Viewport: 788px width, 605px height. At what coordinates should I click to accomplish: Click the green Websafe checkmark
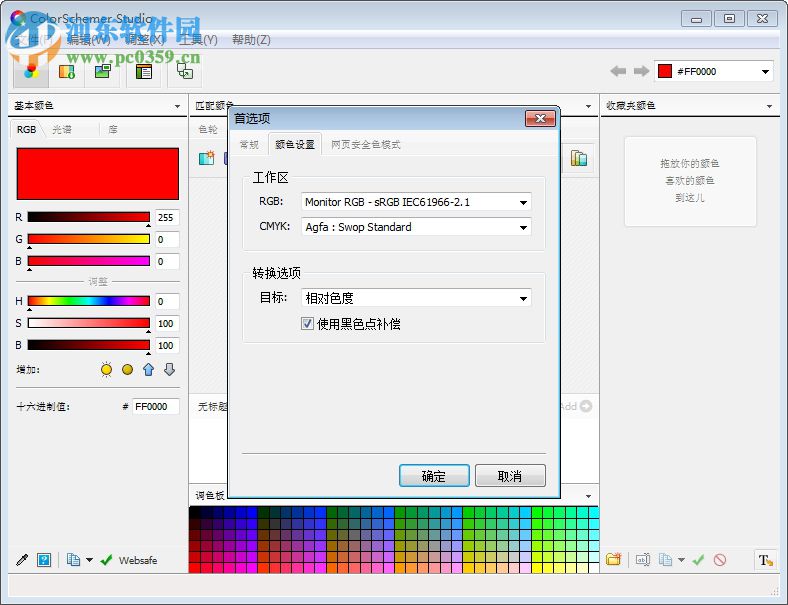[x=106, y=560]
